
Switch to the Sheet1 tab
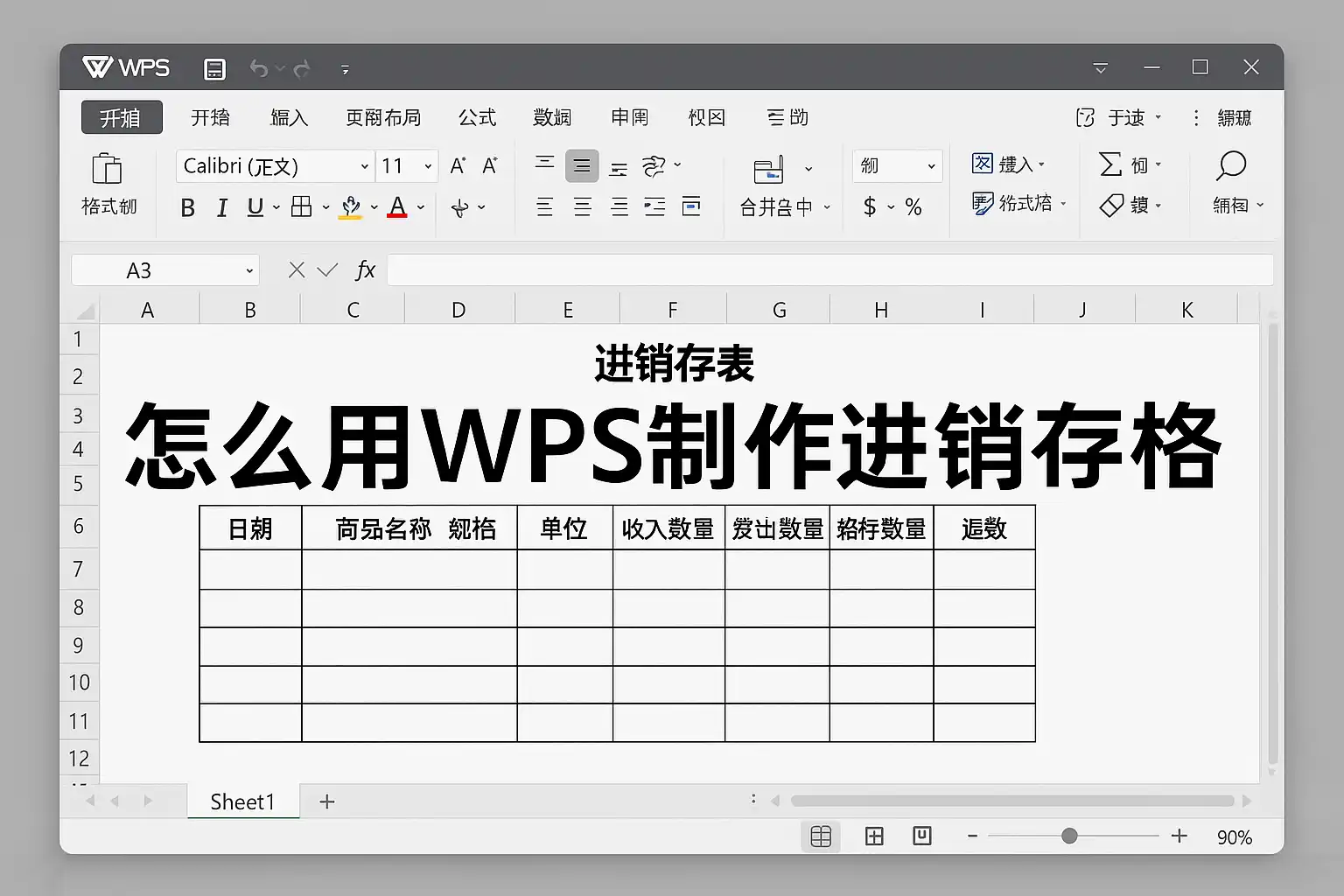click(x=243, y=801)
